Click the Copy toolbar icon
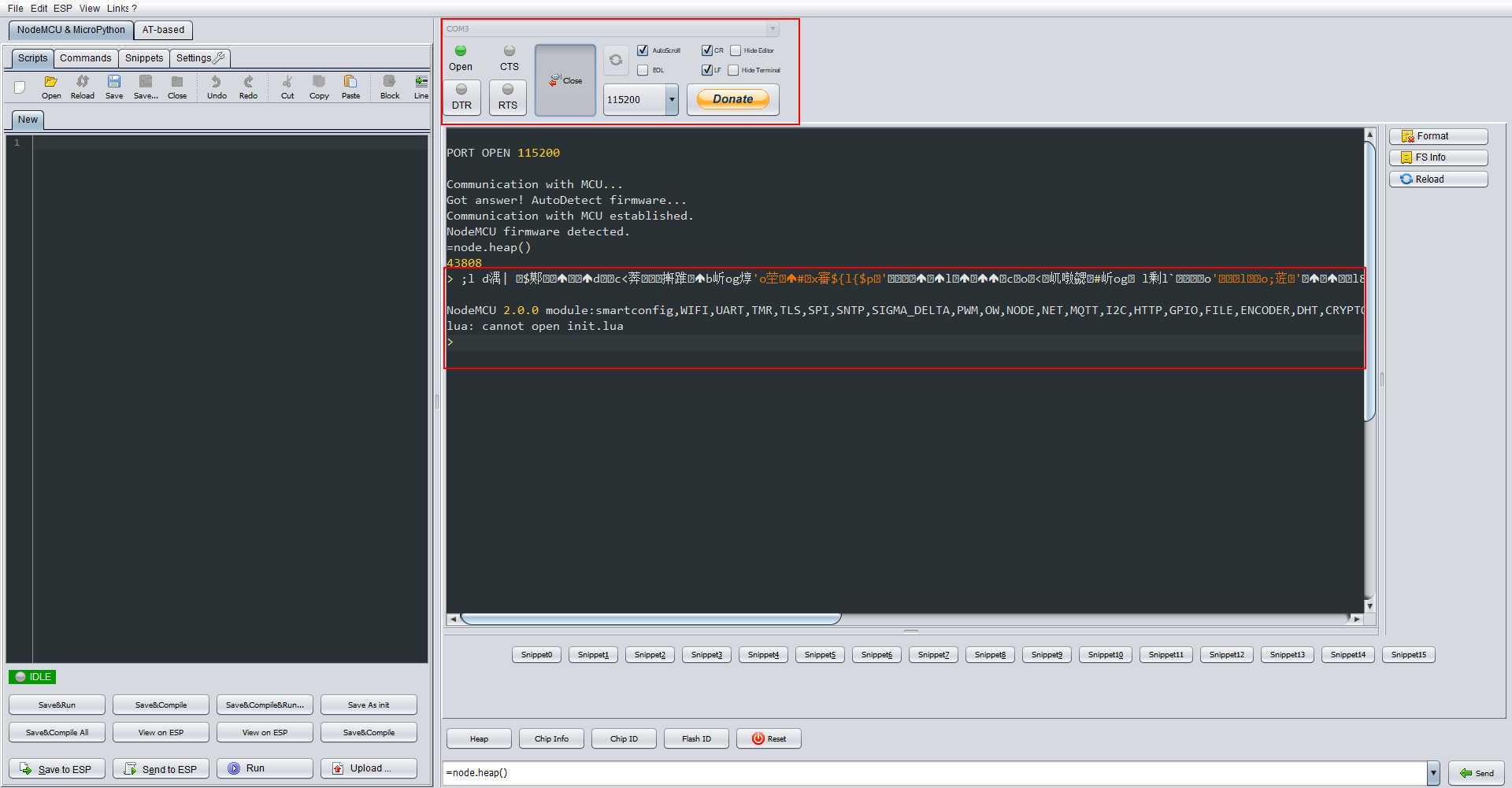The image size is (1512, 788). [x=319, y=87]
